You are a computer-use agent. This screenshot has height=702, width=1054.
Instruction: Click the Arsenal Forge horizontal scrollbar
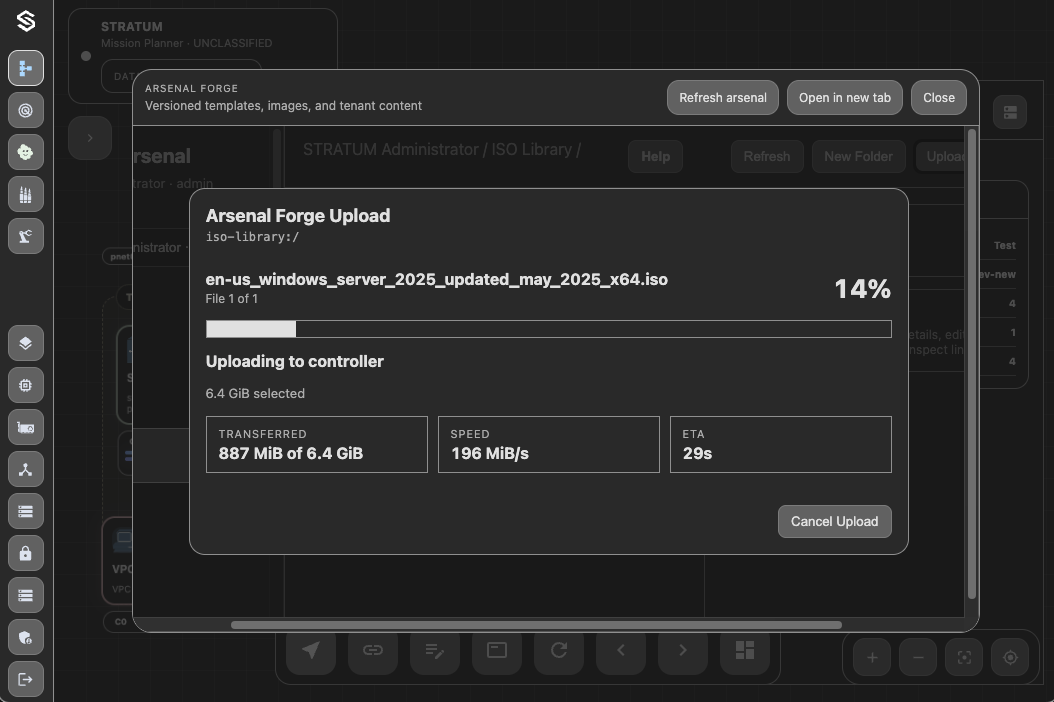536,625
